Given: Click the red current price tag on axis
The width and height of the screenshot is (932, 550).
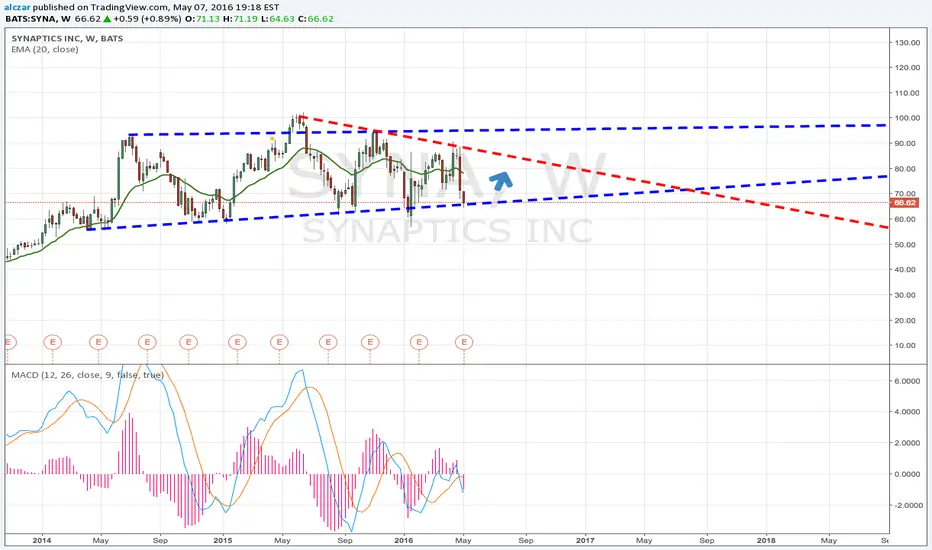Looking at the screenshot, I should coord(905,203).
